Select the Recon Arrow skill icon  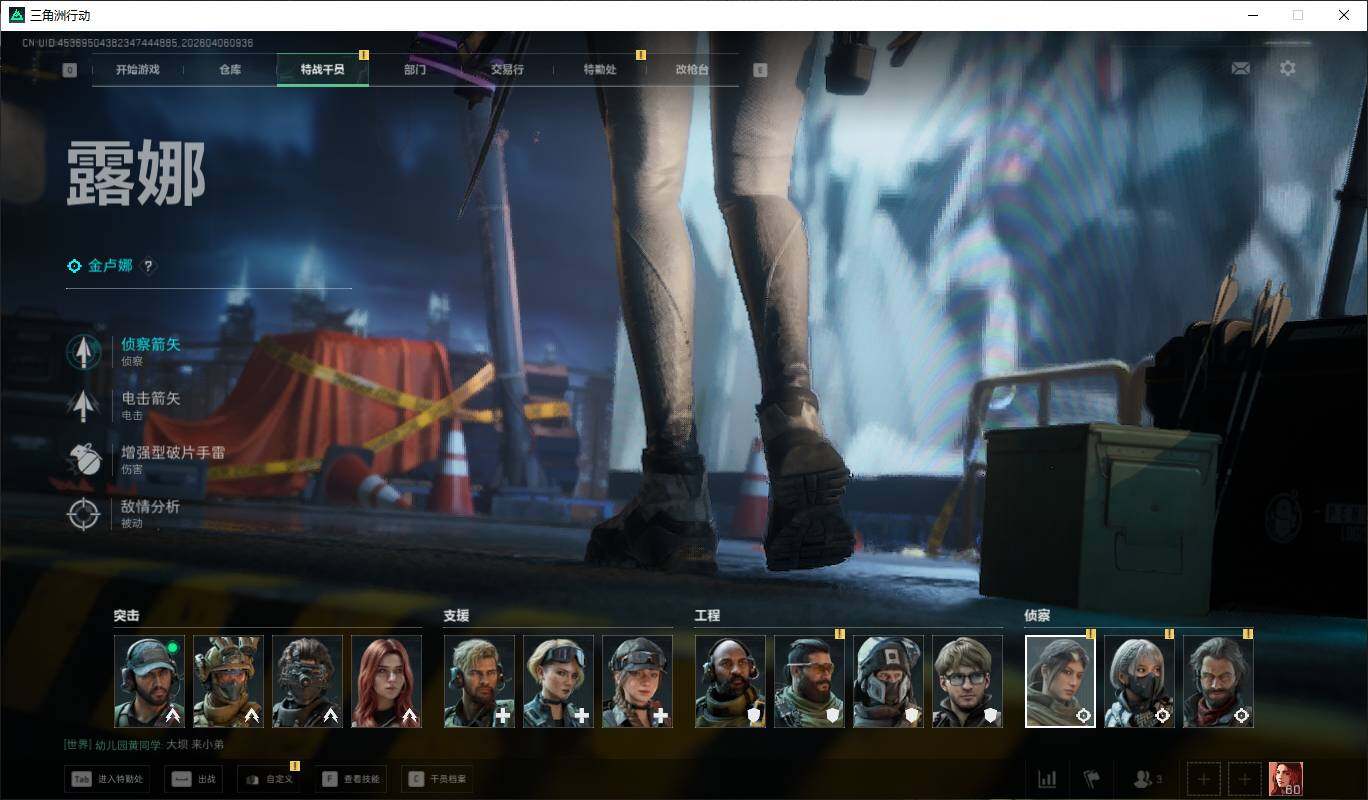point(84,351)
